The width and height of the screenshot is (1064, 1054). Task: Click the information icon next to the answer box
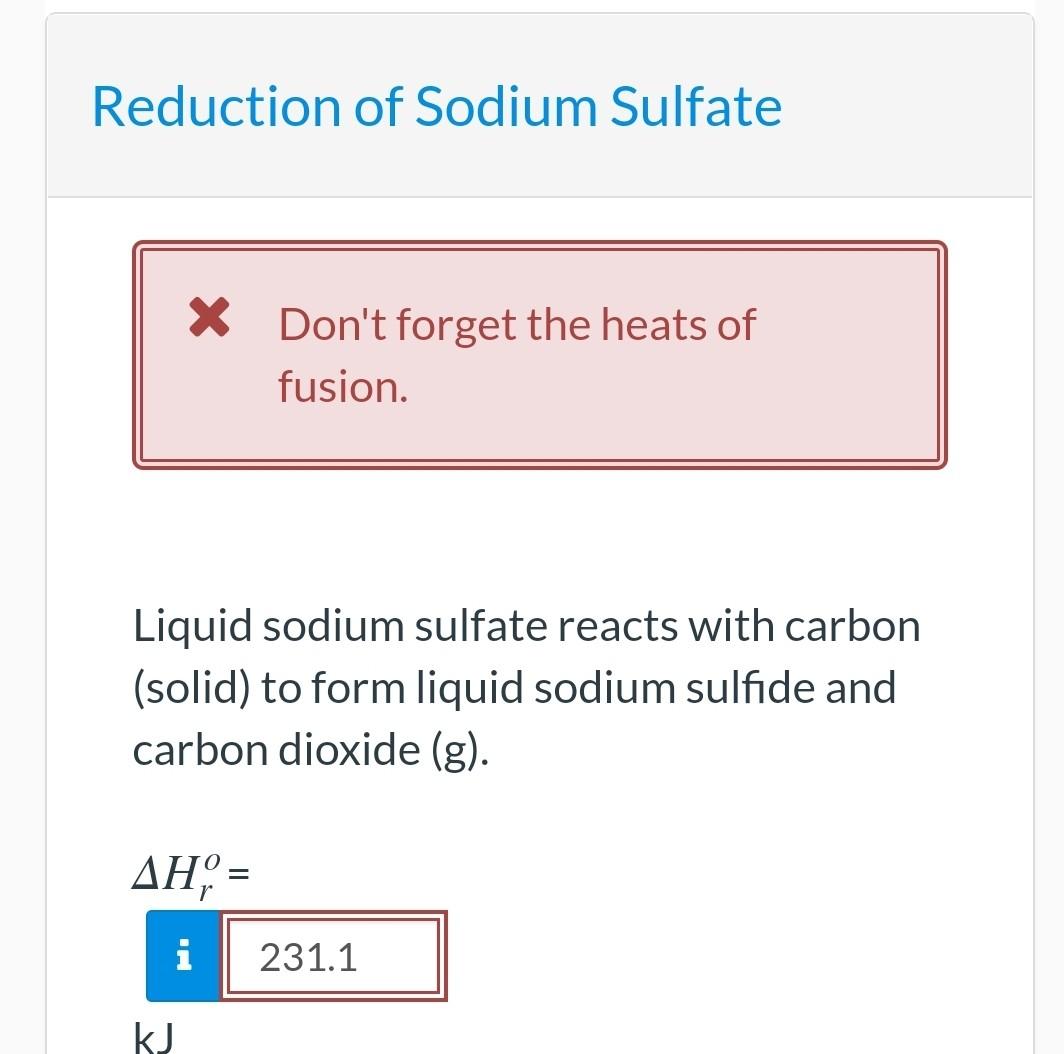[182, 956]
